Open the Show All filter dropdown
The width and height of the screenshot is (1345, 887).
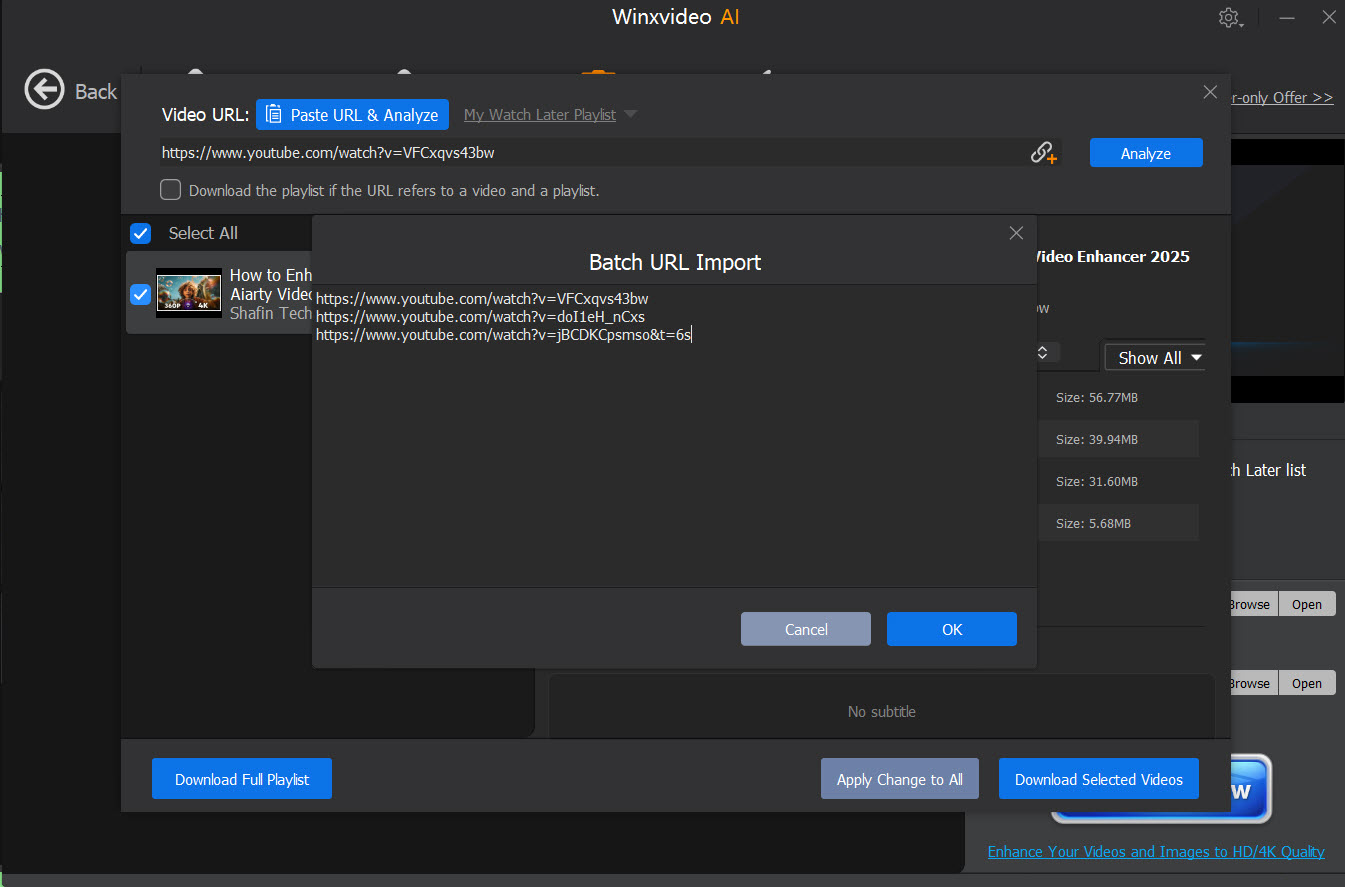(x=1150, y=357)
